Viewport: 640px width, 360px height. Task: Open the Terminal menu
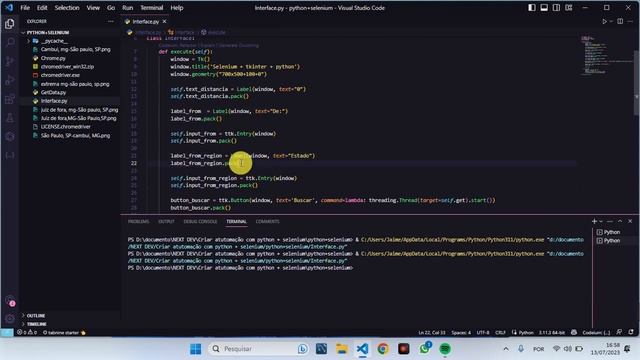coord(151,8)
